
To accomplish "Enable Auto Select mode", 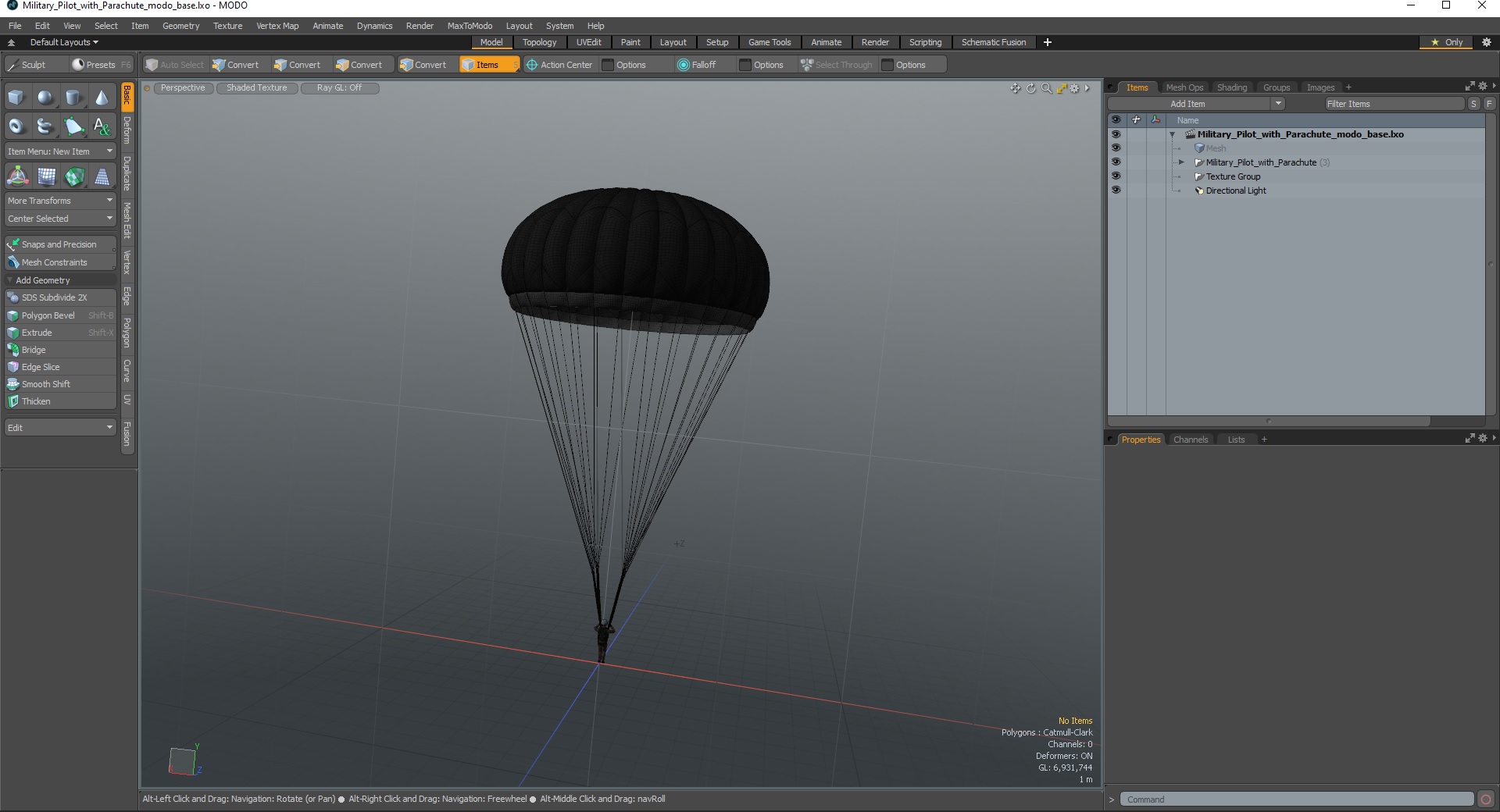I will pyautogui.click(x=175, y=65).
